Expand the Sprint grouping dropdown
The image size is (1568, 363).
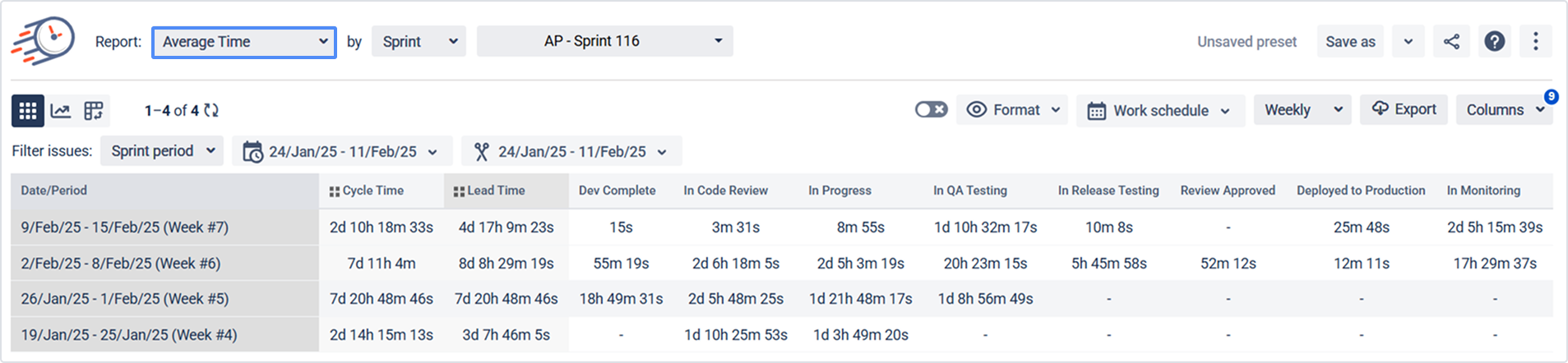(x=419, y=42)
